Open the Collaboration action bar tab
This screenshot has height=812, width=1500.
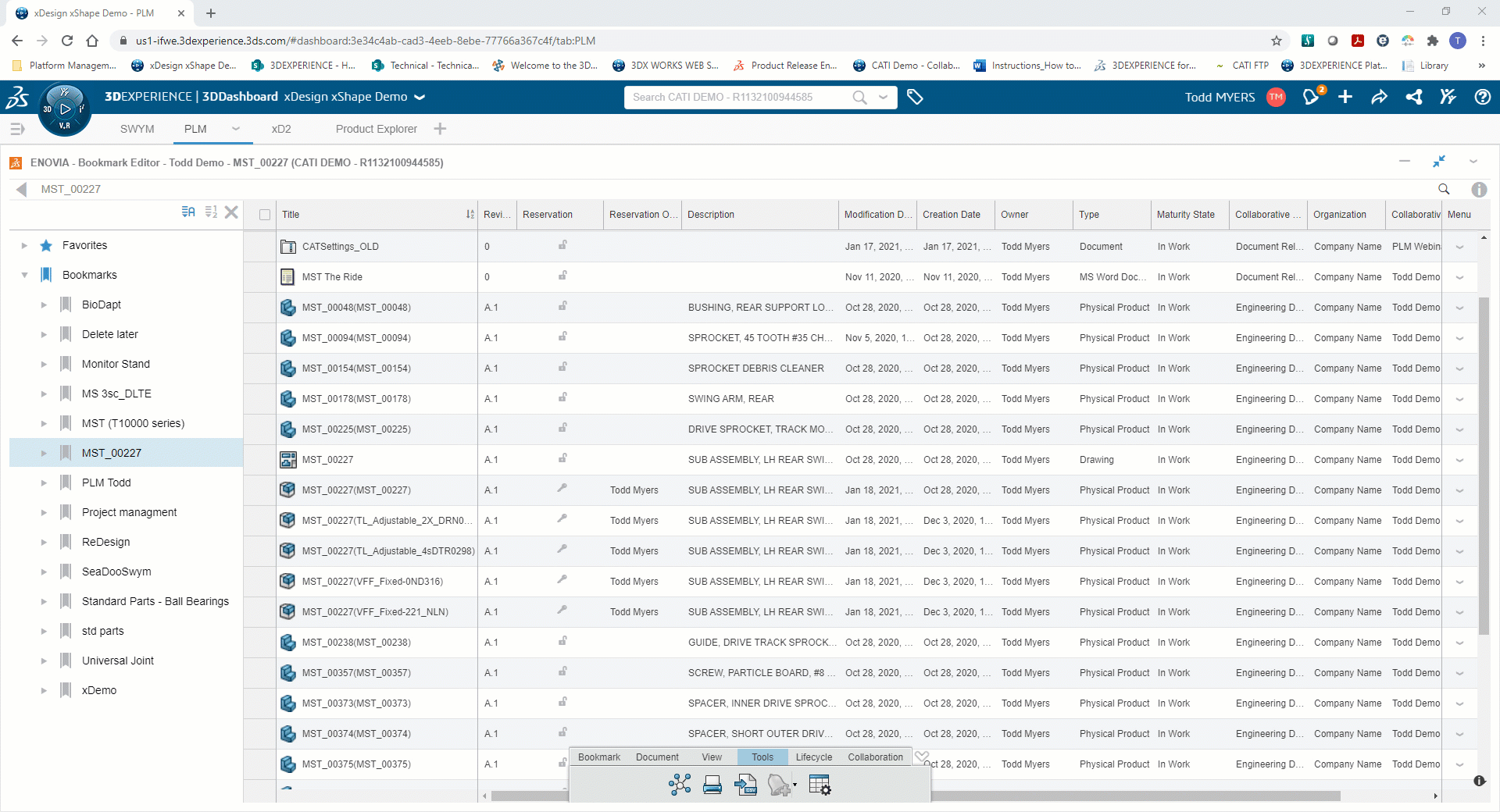[x=875, y=757]
